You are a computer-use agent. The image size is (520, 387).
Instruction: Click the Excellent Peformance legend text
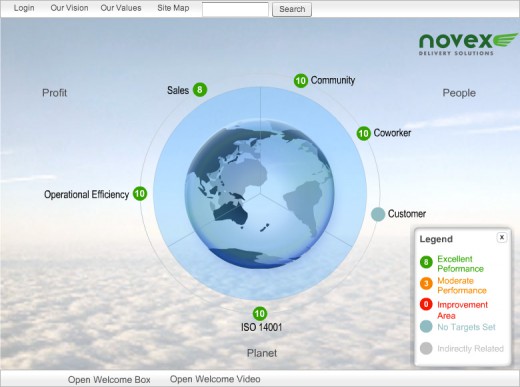[x=460, y=264]
